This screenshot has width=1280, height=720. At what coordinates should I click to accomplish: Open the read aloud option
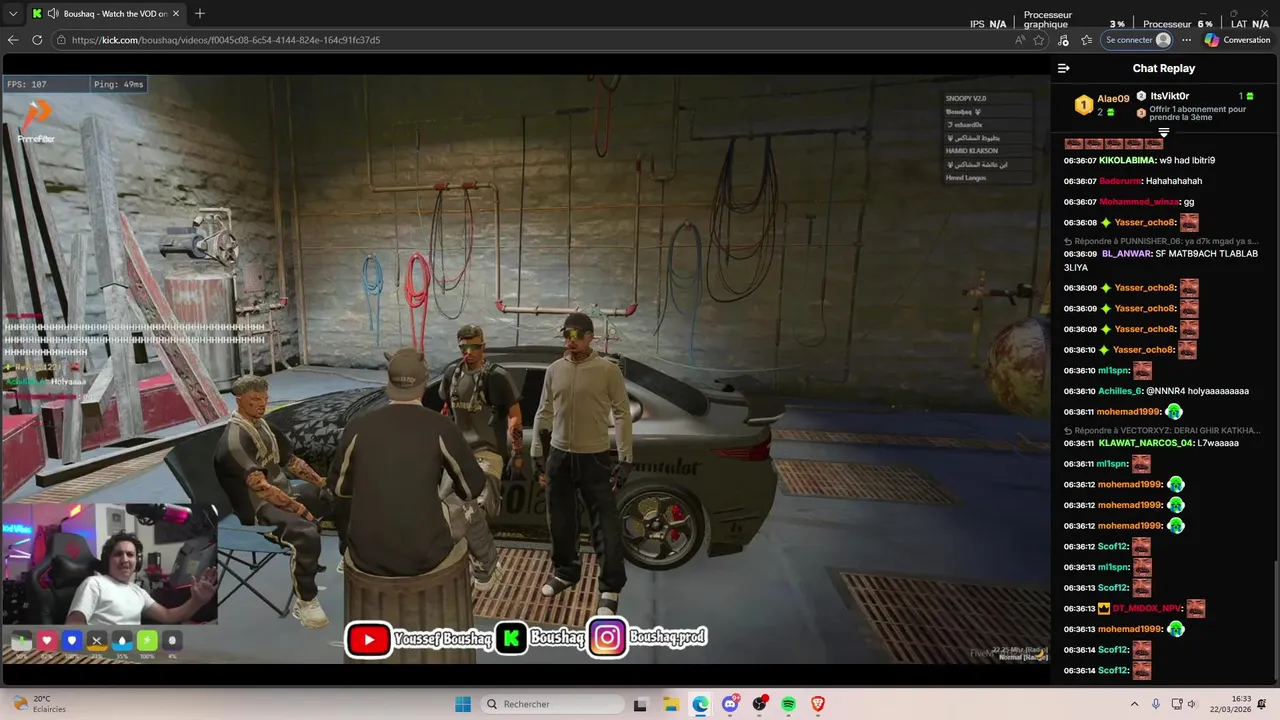click(x=1019, y=40)
